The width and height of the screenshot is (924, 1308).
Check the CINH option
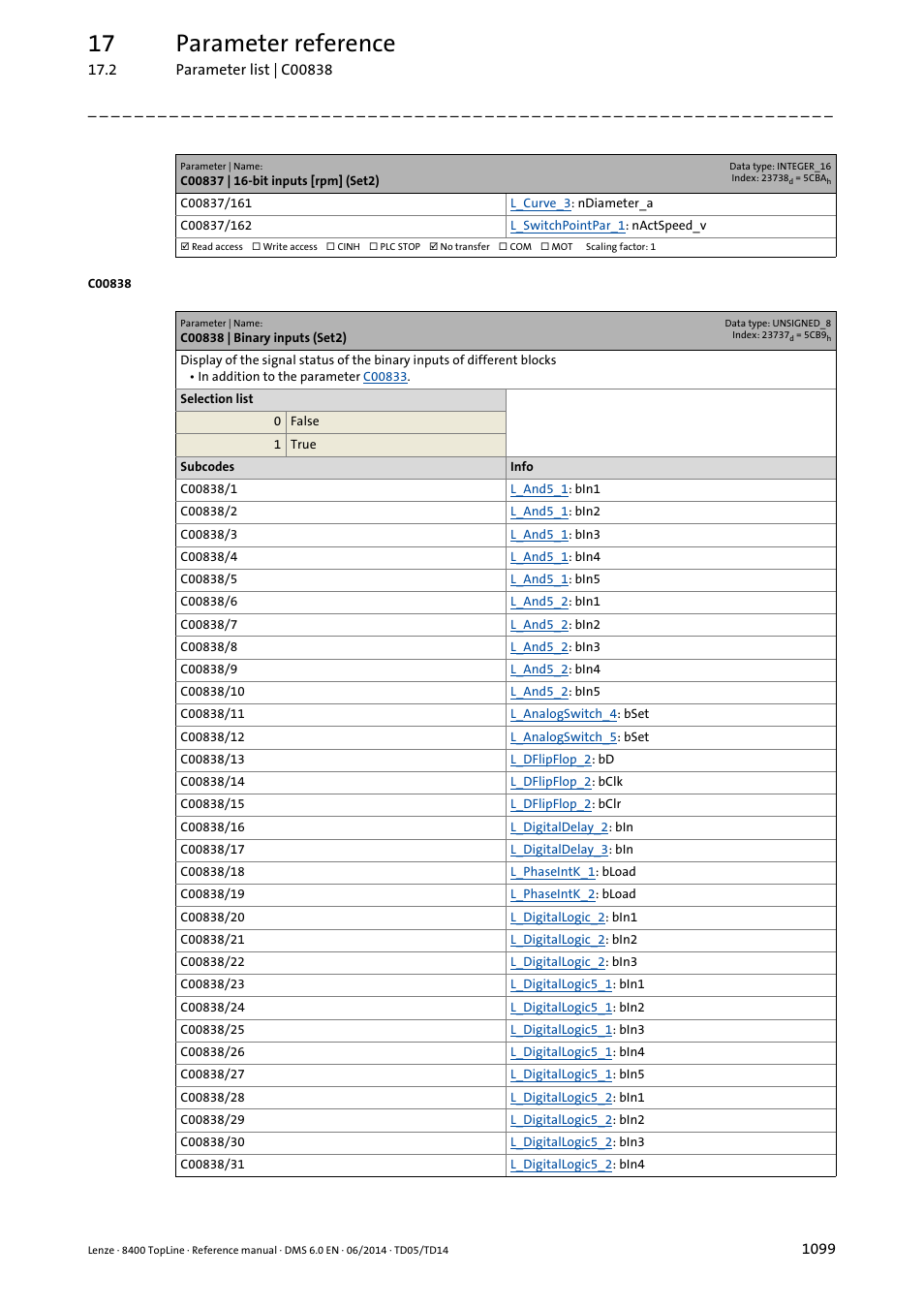[x=328, y=246]
